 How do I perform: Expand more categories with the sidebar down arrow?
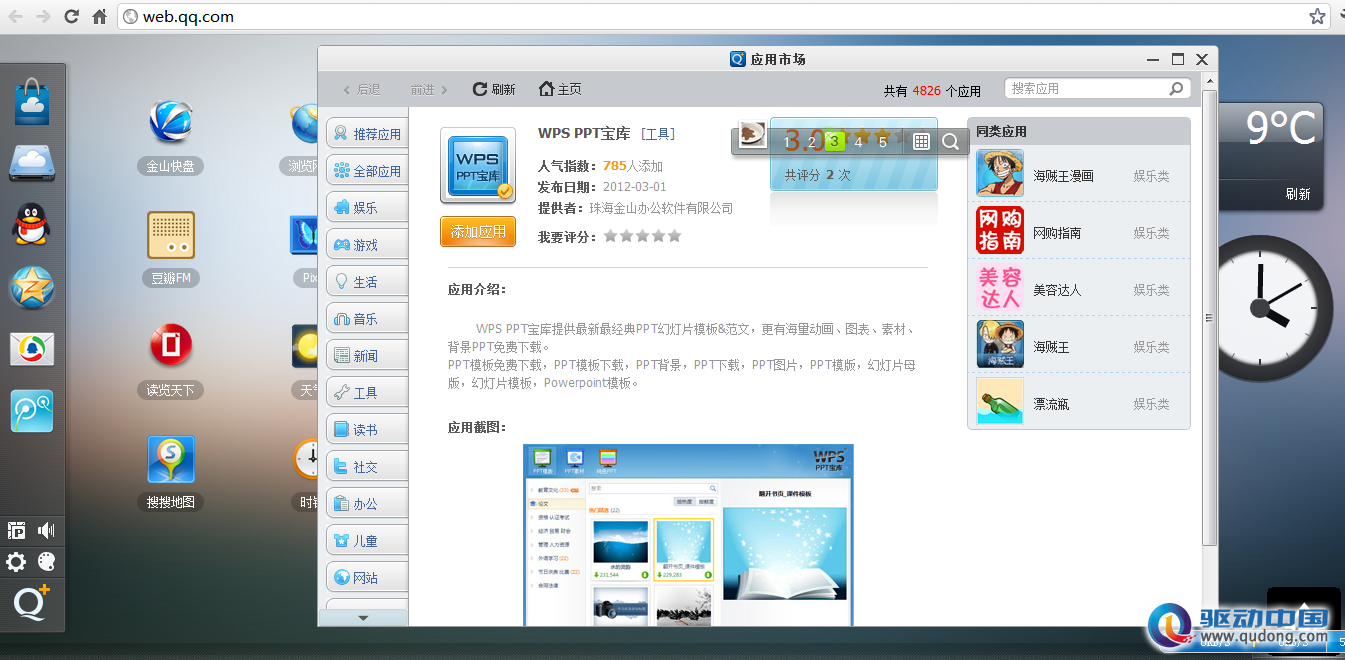tap(363, 618)
